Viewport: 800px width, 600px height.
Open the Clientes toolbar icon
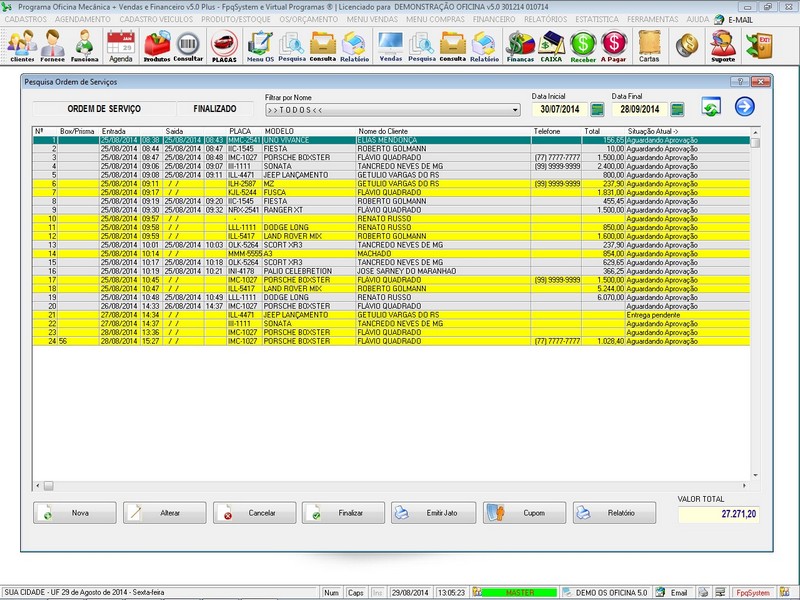[x=21, y=45]
